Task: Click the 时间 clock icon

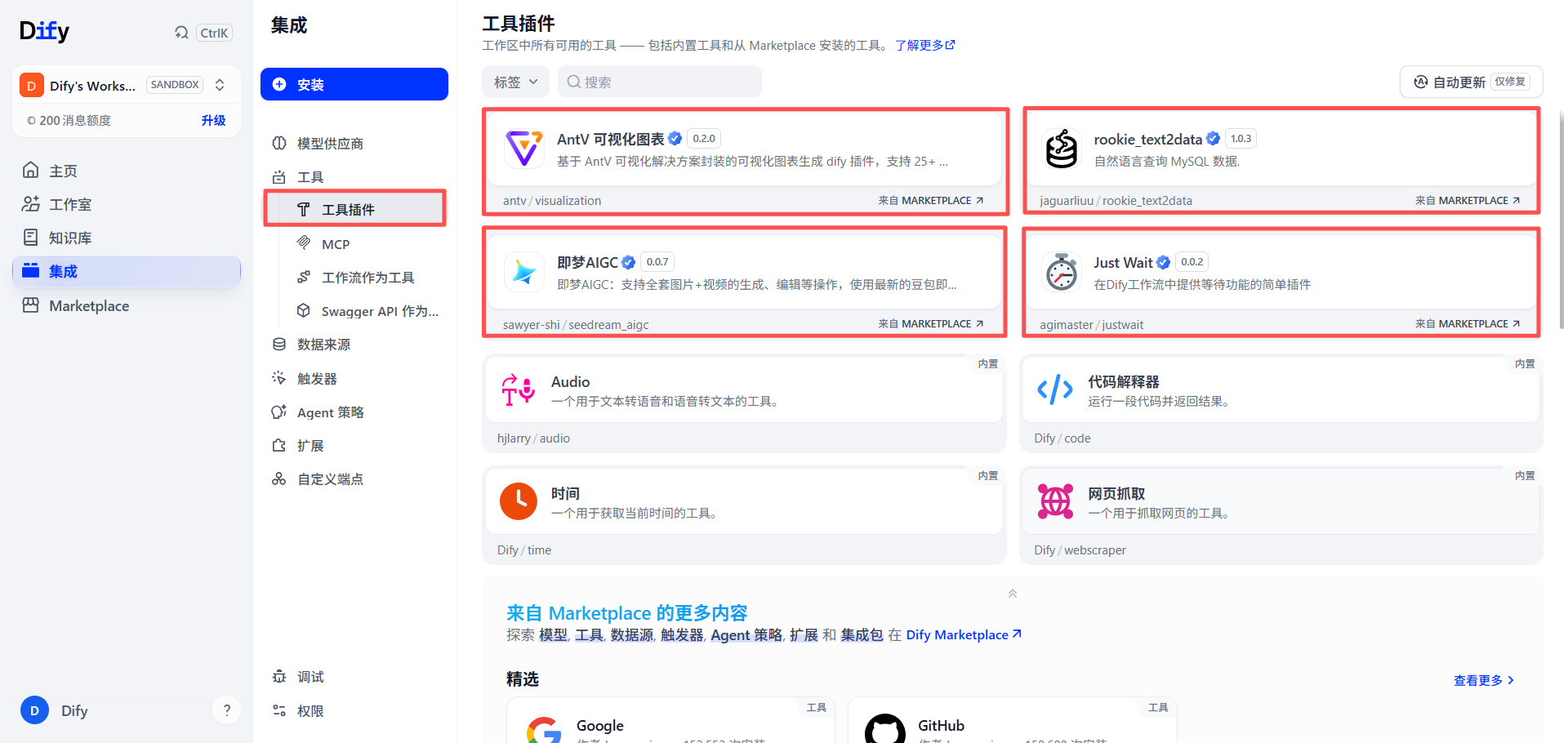Action: point(519,501)
